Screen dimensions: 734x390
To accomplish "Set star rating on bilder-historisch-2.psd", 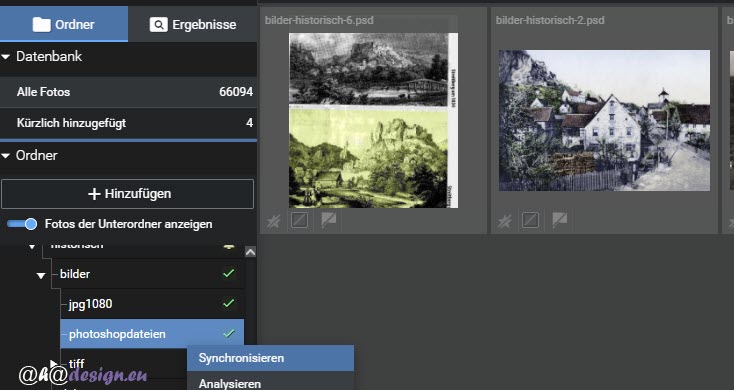I will pos(505,221).
